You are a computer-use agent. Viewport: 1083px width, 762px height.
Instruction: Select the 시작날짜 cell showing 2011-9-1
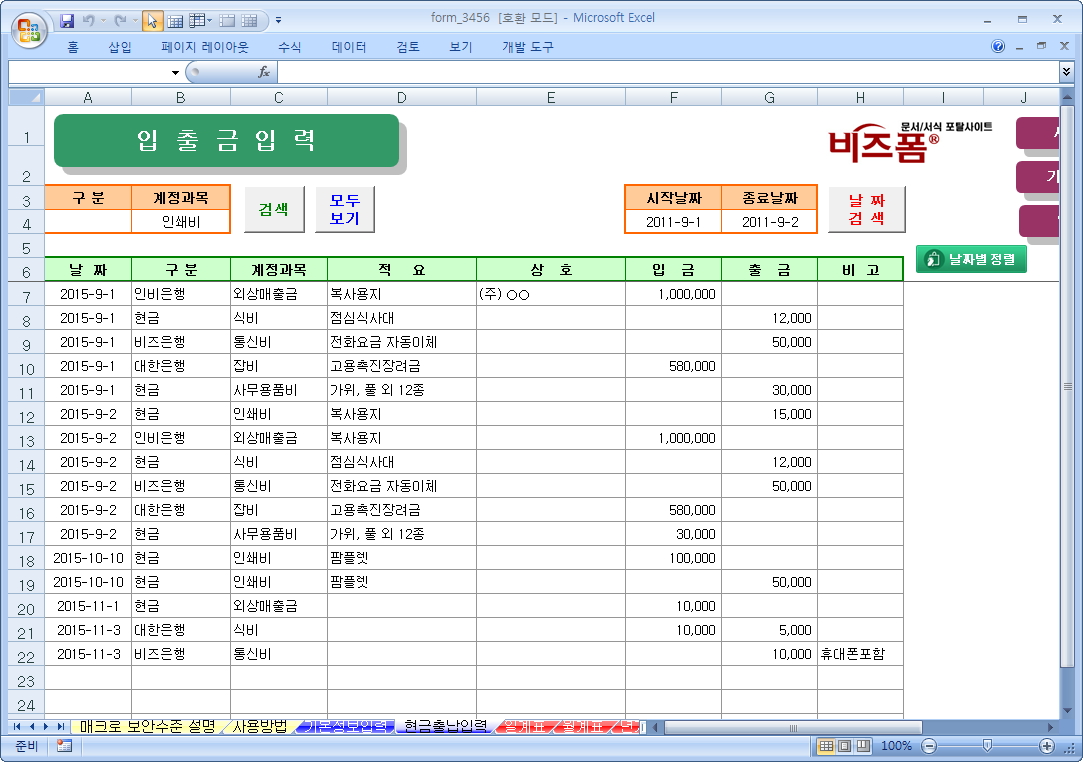pos(673,222)
